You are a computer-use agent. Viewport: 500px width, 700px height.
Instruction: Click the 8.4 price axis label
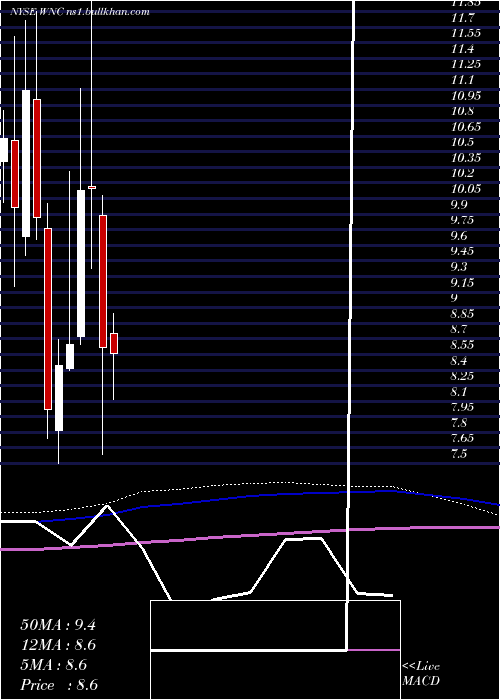[459, 361]
